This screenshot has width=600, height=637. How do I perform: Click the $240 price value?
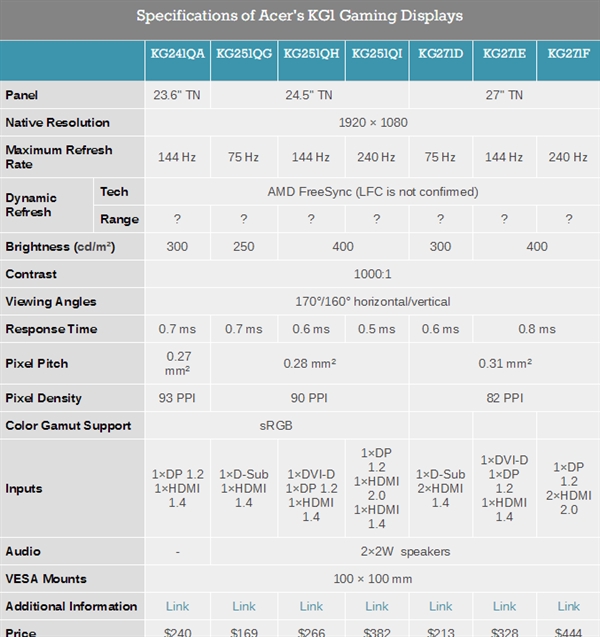pos(177,630)
